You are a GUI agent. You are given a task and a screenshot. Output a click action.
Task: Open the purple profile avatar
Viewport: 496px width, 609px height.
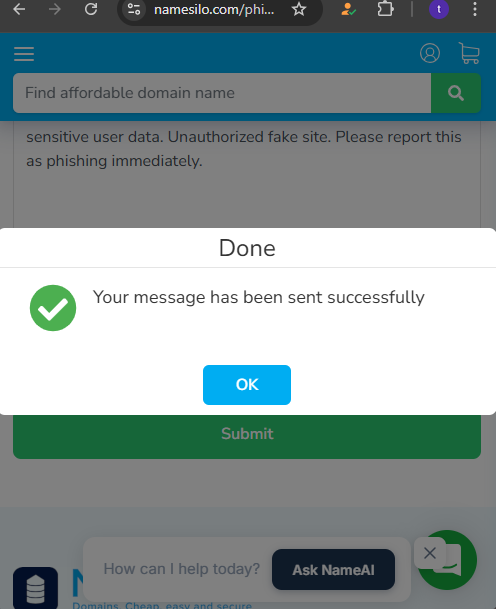tap(439, 9)
